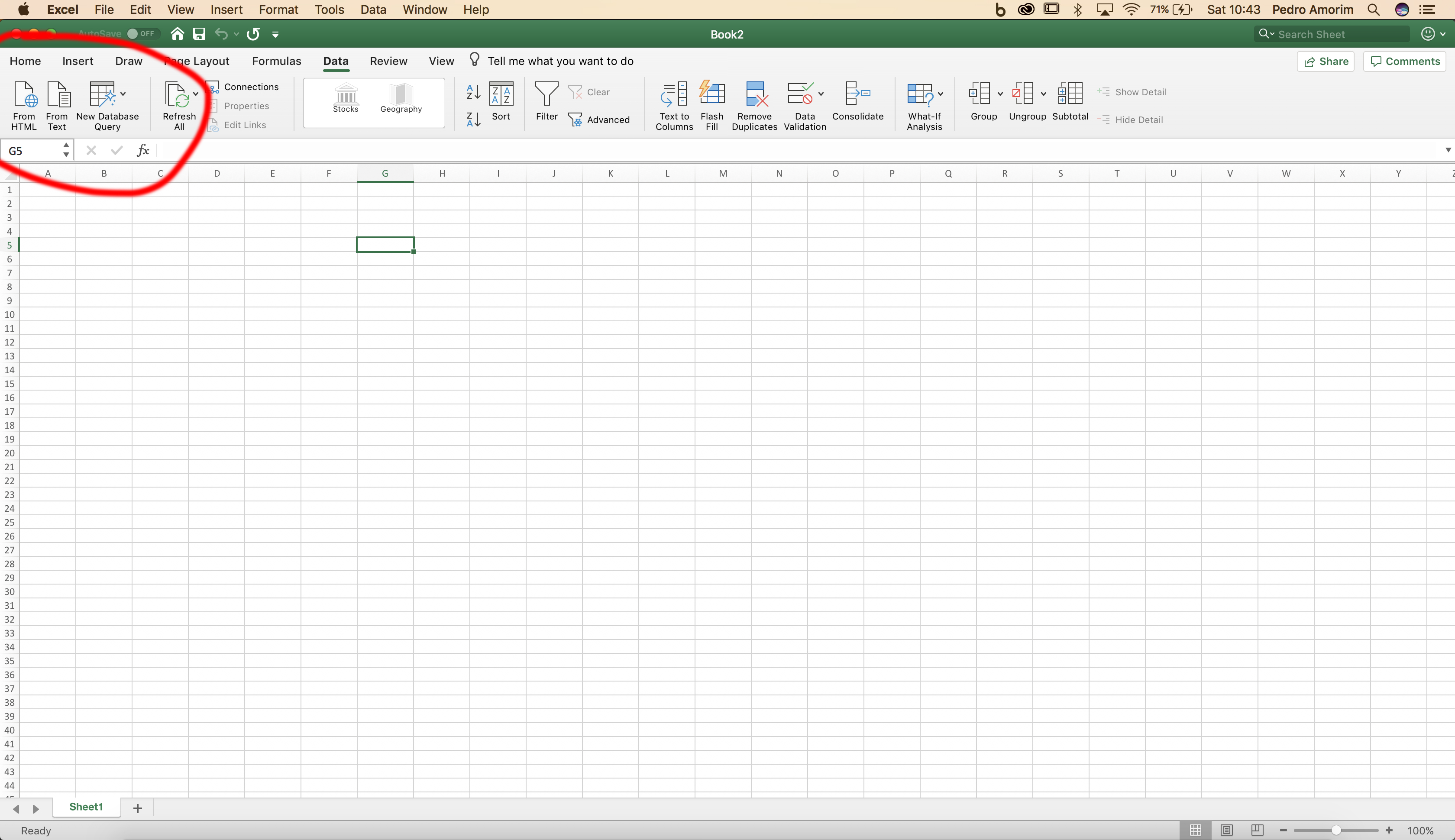Click Comments in the top right
1455x840 pixels.
[x=1405, y=61]
